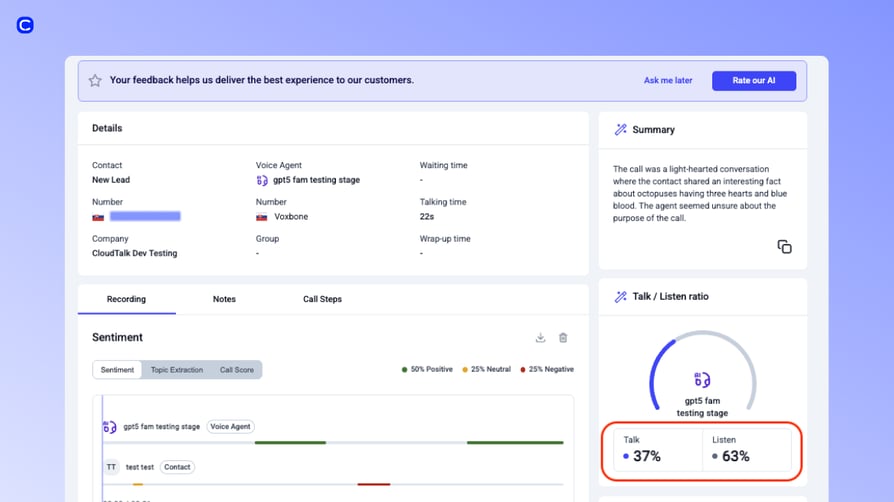Click Ask me later link
Screen dimensions: 894x502
pyautogui.click(x=668, y=80)
